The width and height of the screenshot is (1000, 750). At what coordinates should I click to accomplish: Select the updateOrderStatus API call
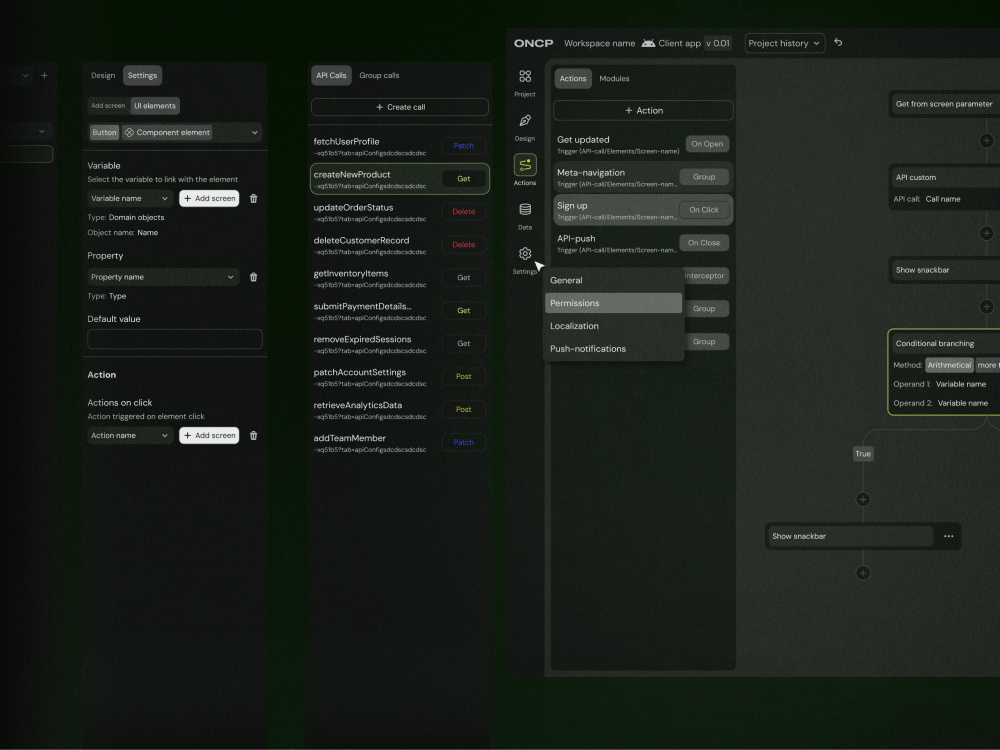pos(400,212)
